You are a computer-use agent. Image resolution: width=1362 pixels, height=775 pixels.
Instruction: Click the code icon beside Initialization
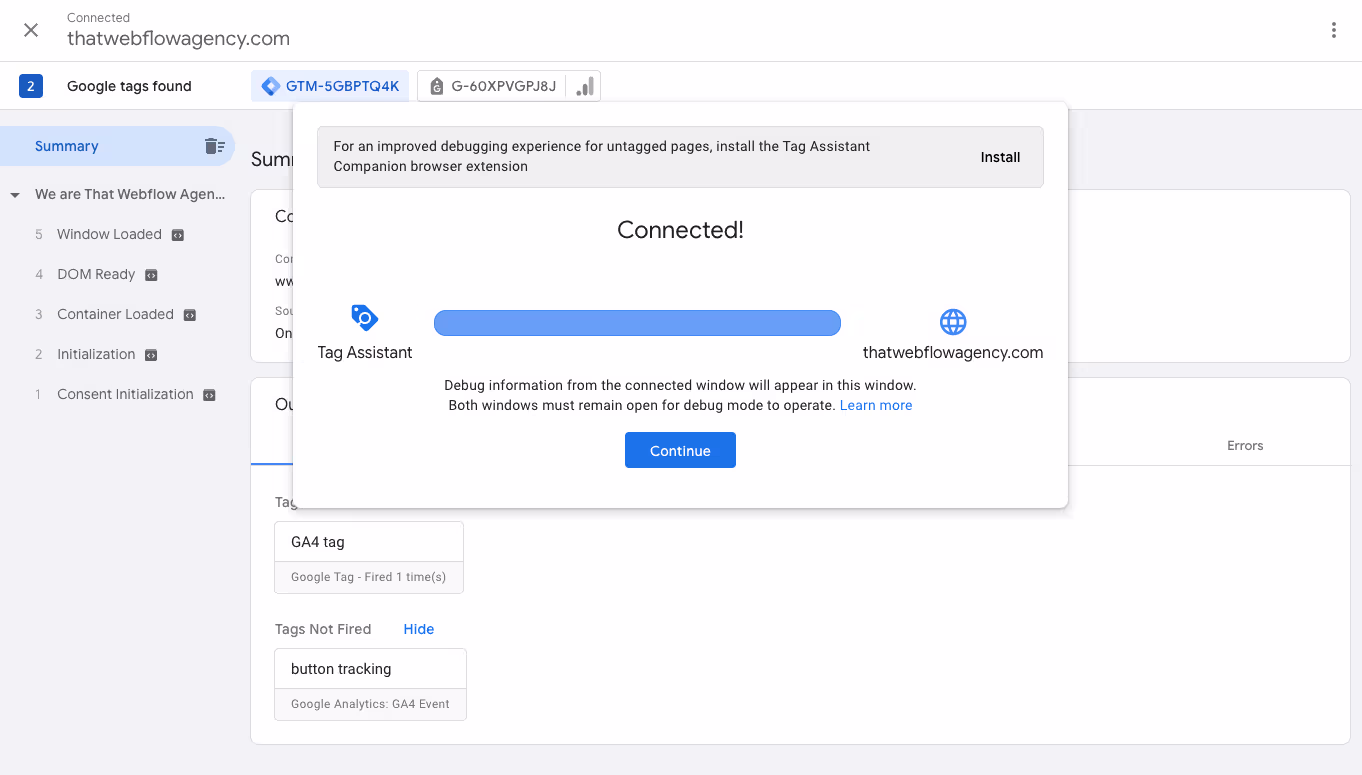[151, 355]
